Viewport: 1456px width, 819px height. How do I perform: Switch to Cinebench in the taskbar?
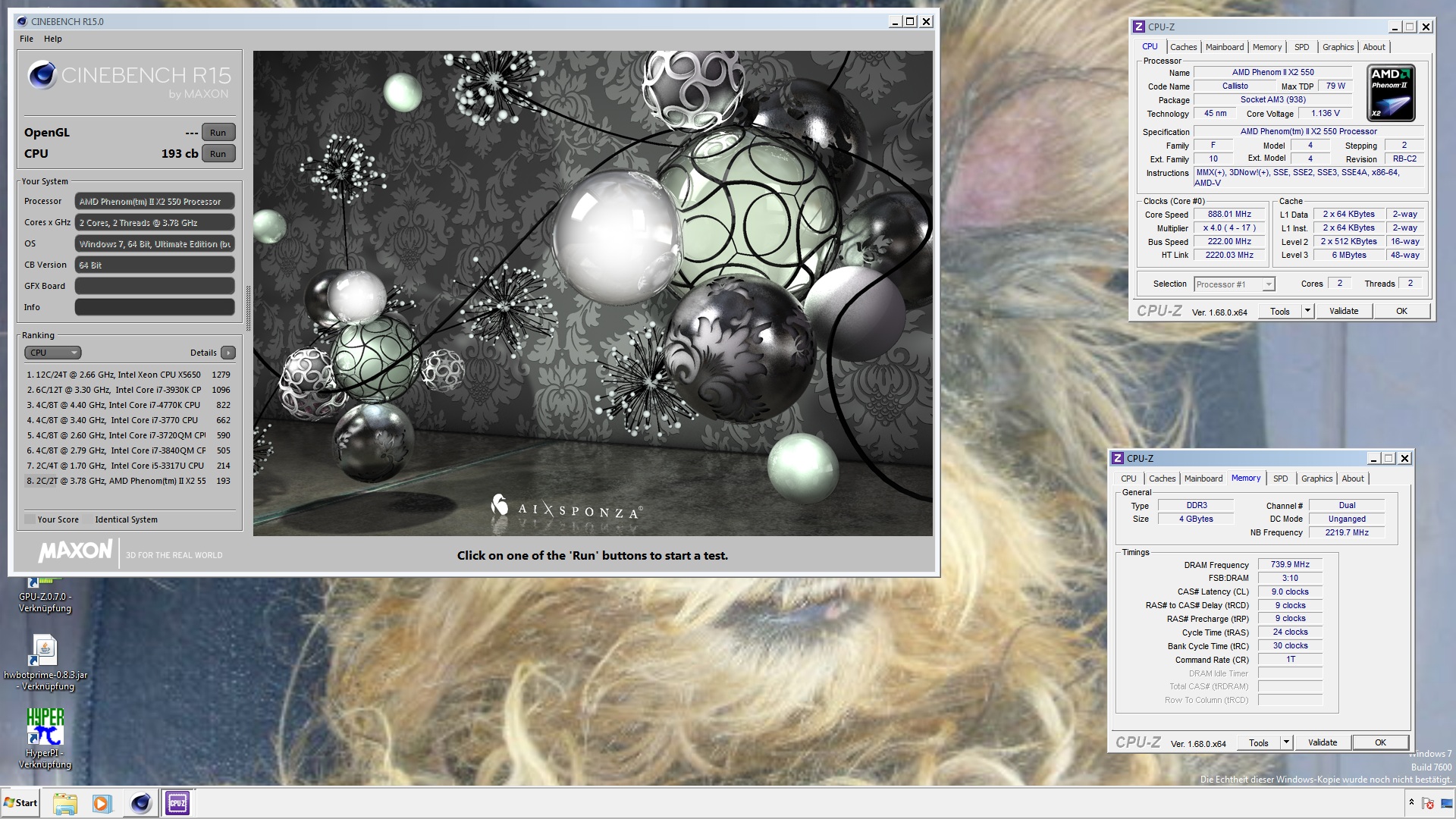[140, 803]
